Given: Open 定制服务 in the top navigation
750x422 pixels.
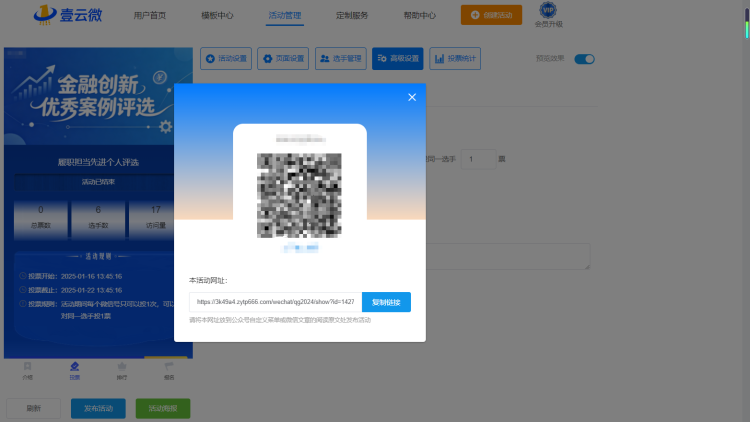Looking at the screenshot, I should pos(352,15).
